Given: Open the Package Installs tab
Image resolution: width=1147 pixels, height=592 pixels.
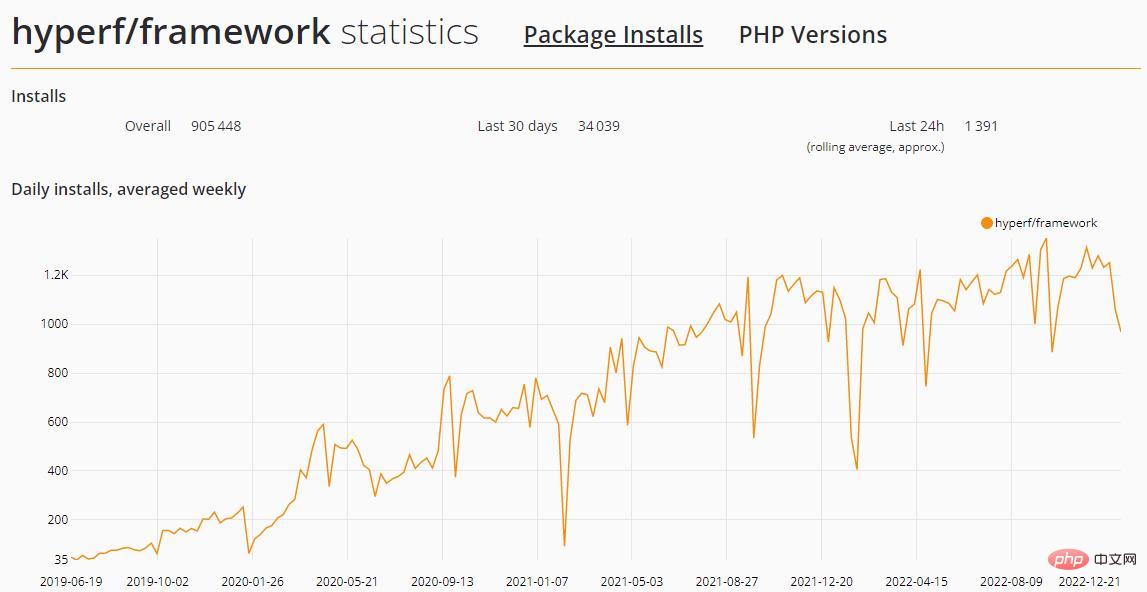Looking at the screenshot, I should pos(613,35).
